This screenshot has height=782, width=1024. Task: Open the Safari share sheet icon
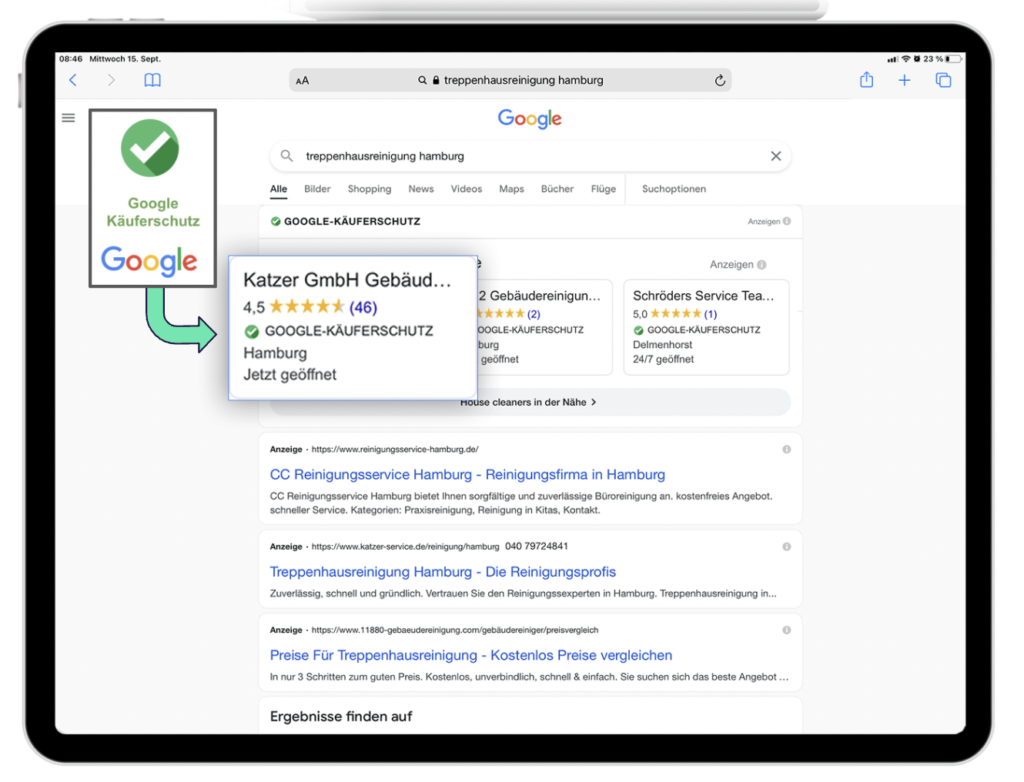[x=866, y=81]
